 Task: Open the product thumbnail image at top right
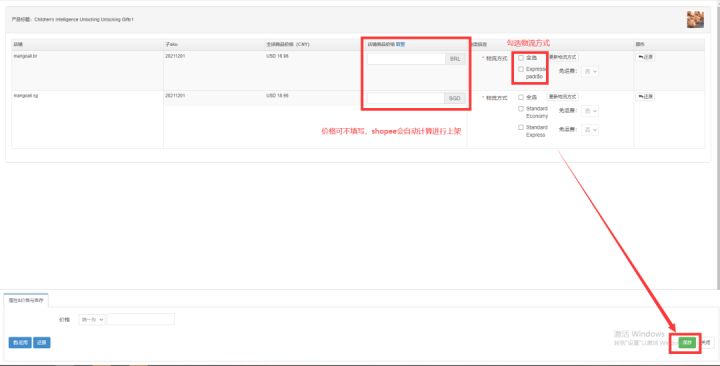pos(695,20)
